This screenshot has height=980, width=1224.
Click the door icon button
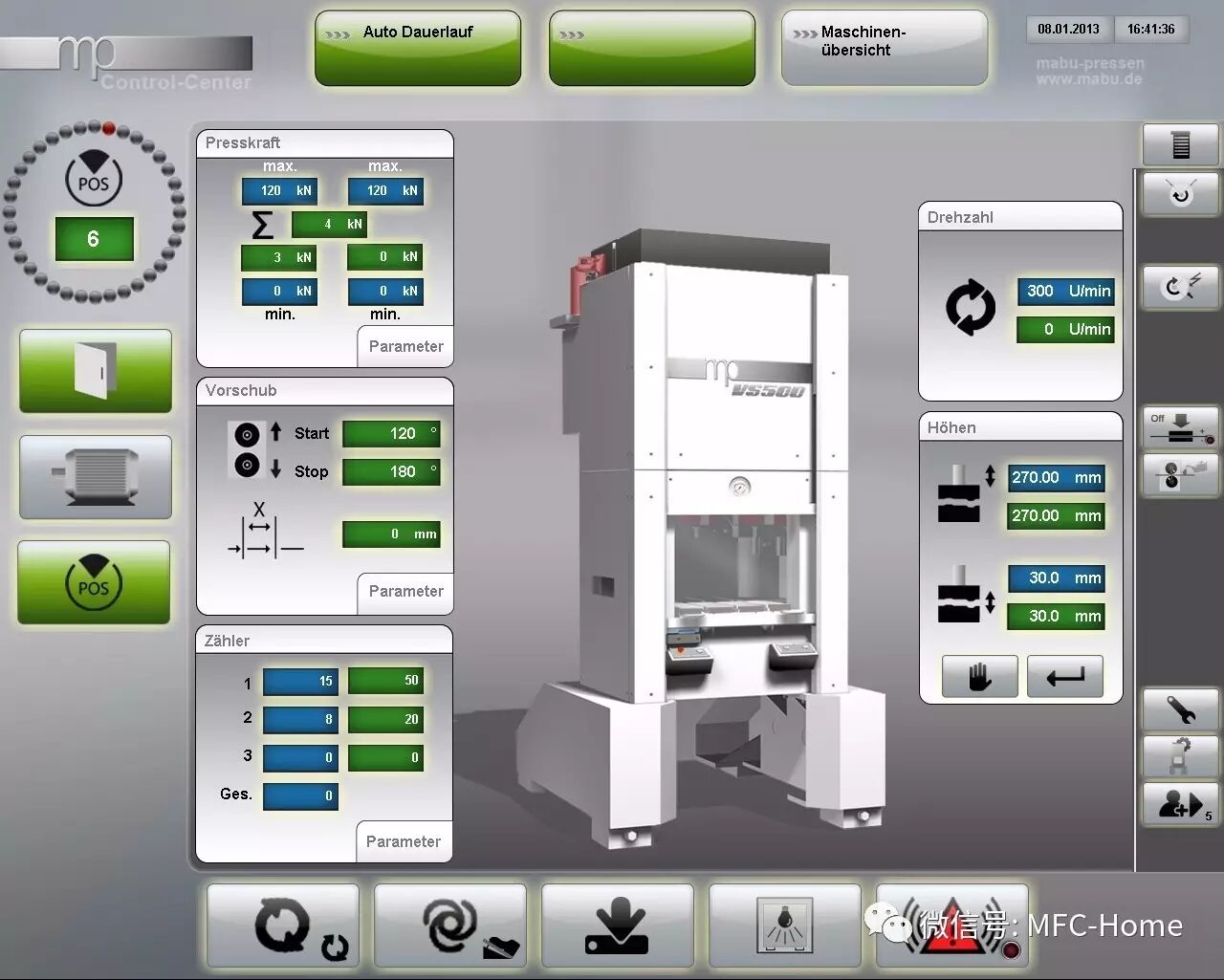(x=96, y=371)
